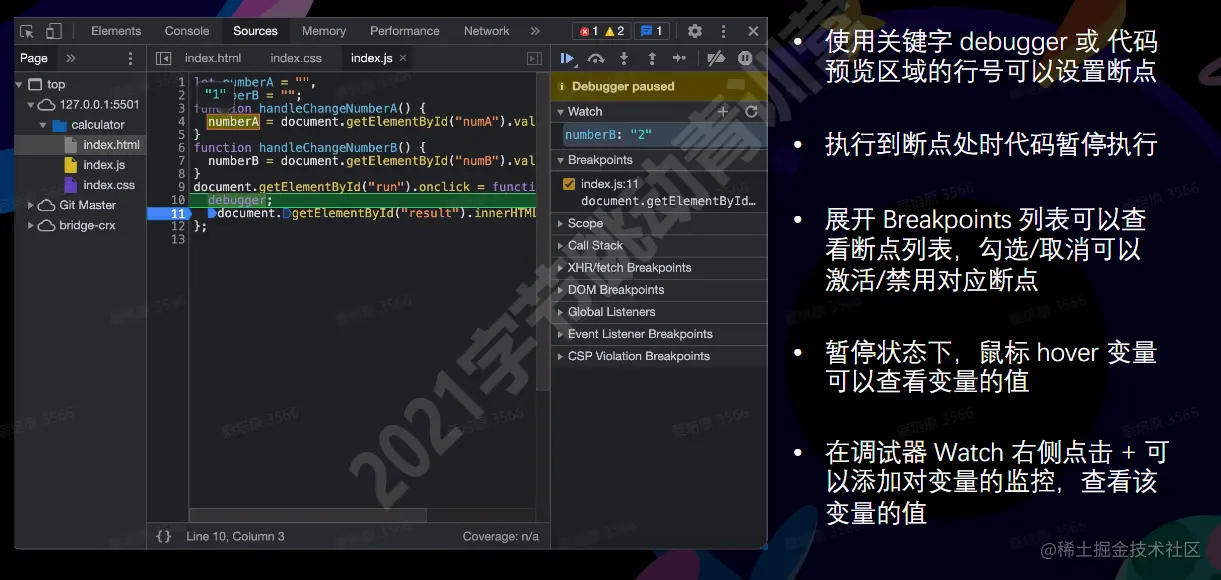The image size is (1221, 580).
Task: Collapse the calculator folder
Action: point(43,125)
